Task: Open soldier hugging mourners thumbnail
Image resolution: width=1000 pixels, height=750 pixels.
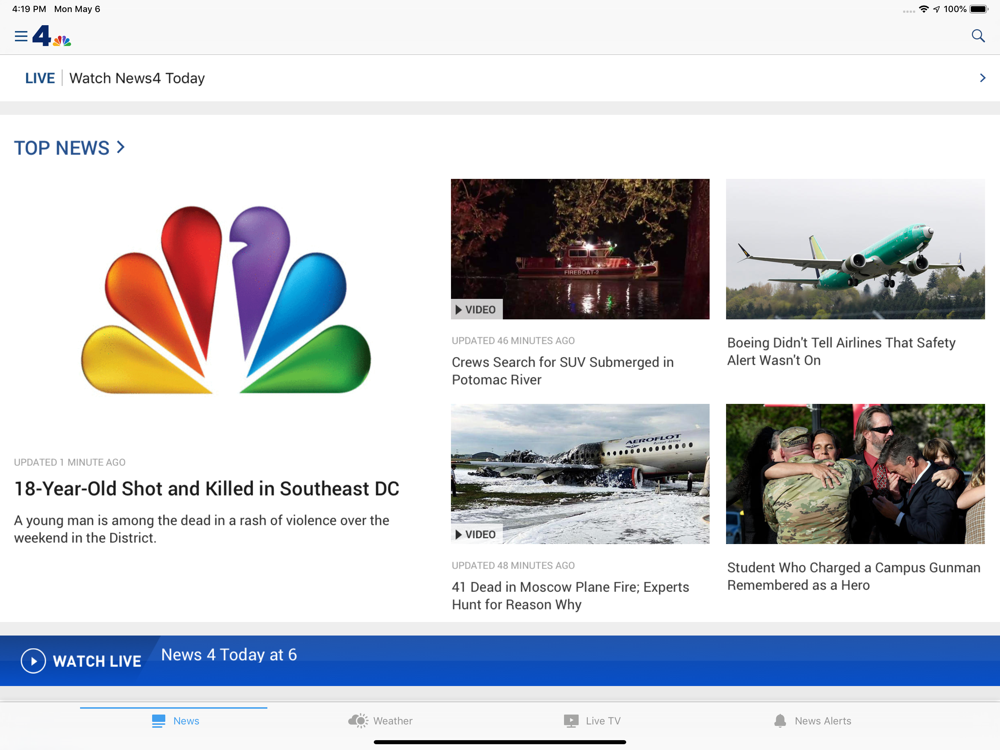Action: tap(855, 474)
